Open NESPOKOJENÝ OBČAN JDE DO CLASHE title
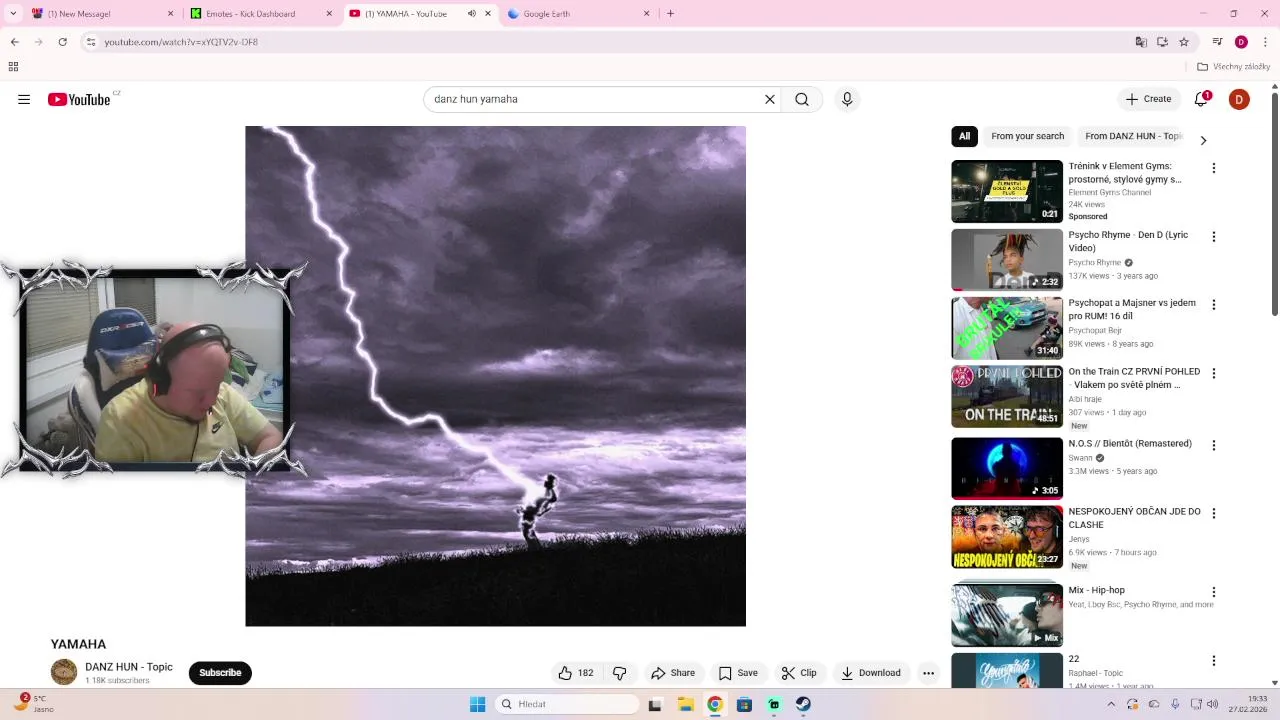 coord(1134,518)
